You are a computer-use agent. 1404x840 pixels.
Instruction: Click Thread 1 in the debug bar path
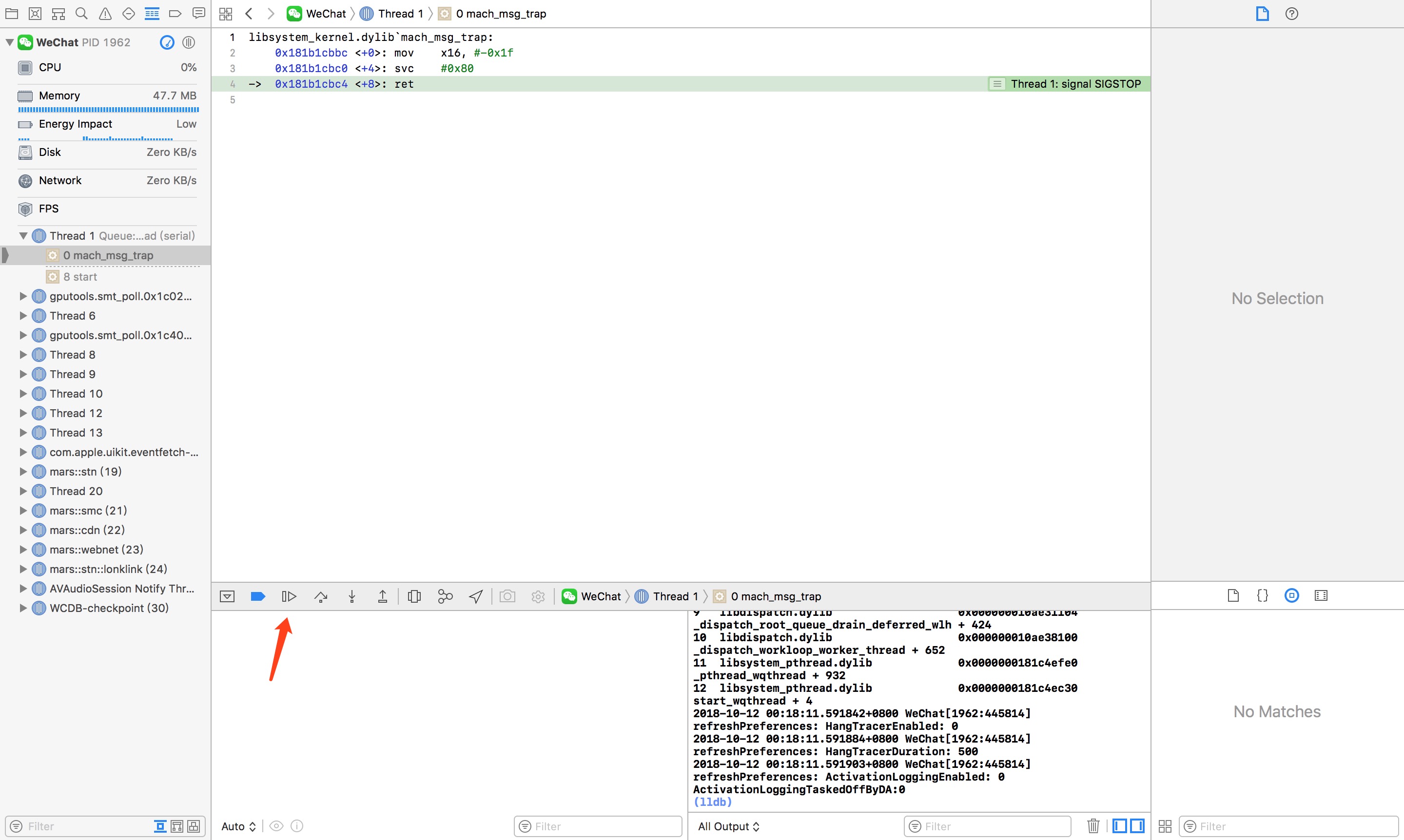(666, 596)
